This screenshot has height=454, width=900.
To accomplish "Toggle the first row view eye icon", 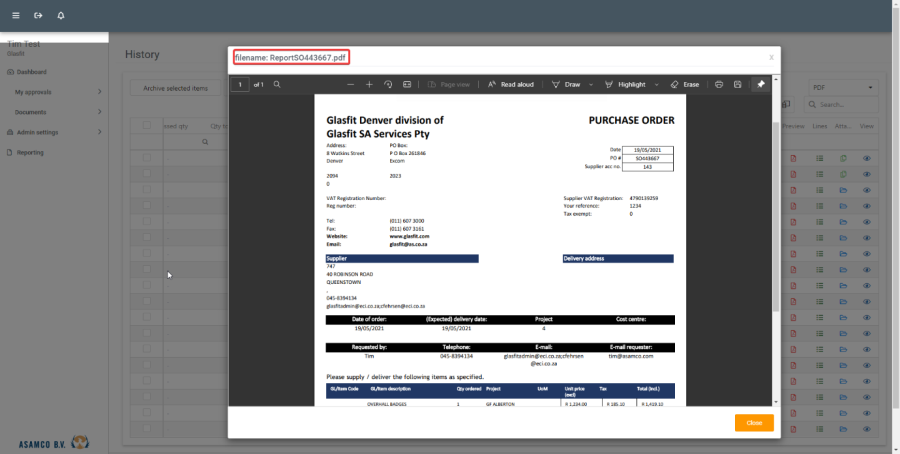I will (x=867, y=159).
